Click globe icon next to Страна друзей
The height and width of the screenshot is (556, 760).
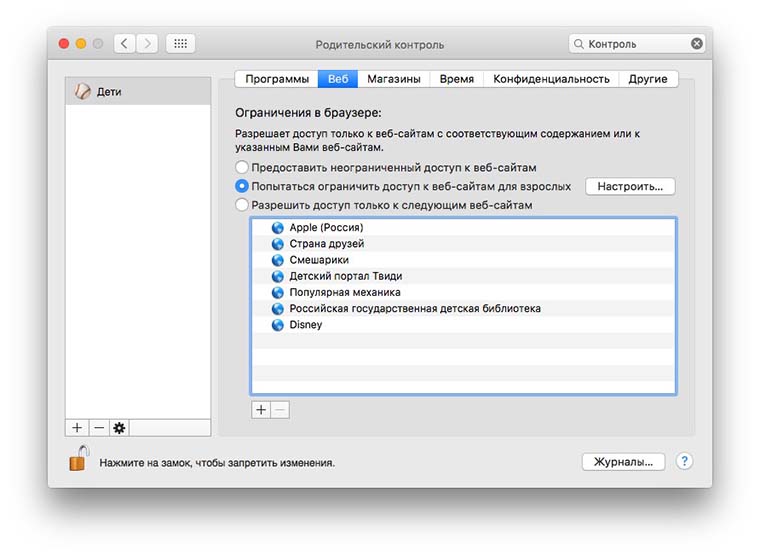tap(278, 244)
